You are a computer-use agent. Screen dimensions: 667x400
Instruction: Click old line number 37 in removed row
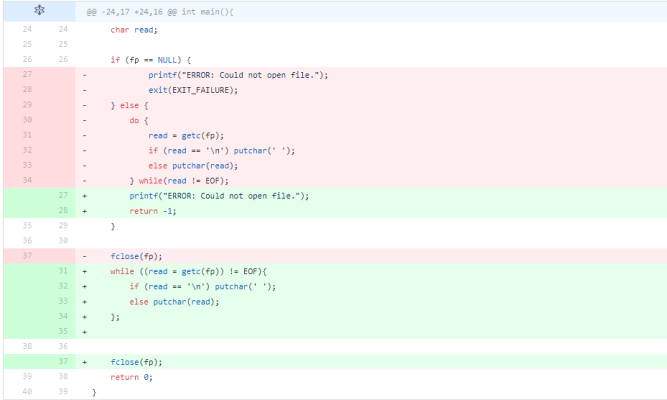(27, 255)
